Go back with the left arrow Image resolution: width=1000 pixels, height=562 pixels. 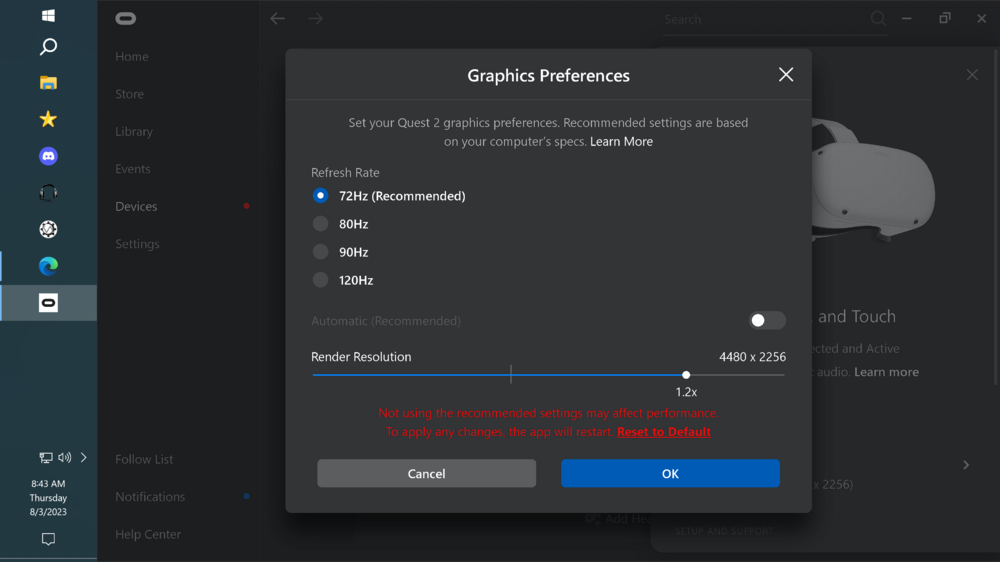277,18
